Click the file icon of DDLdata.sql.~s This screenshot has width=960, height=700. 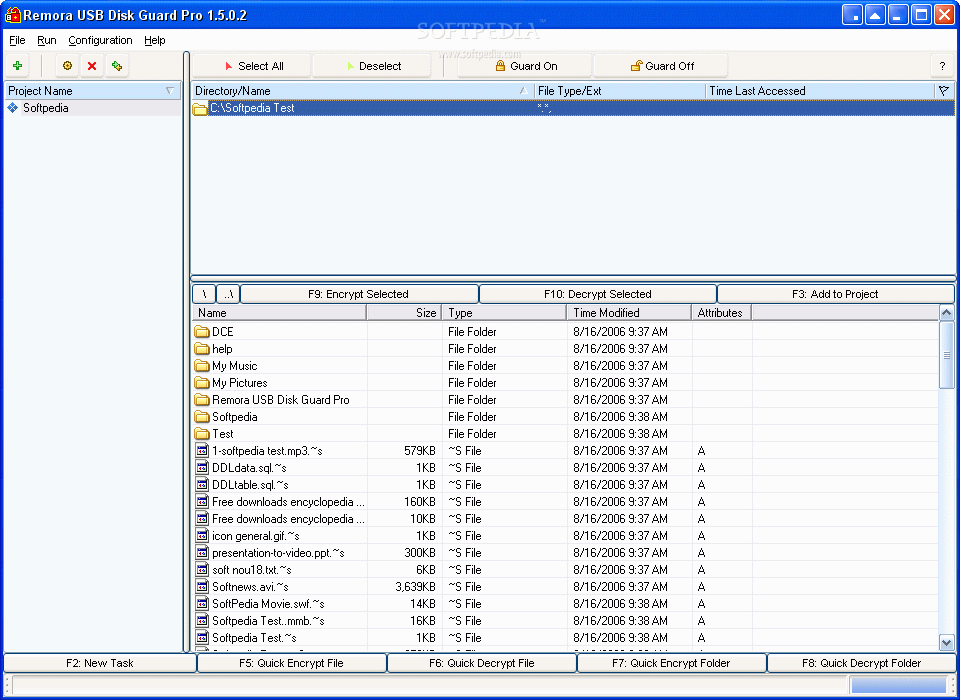[202, 468]
